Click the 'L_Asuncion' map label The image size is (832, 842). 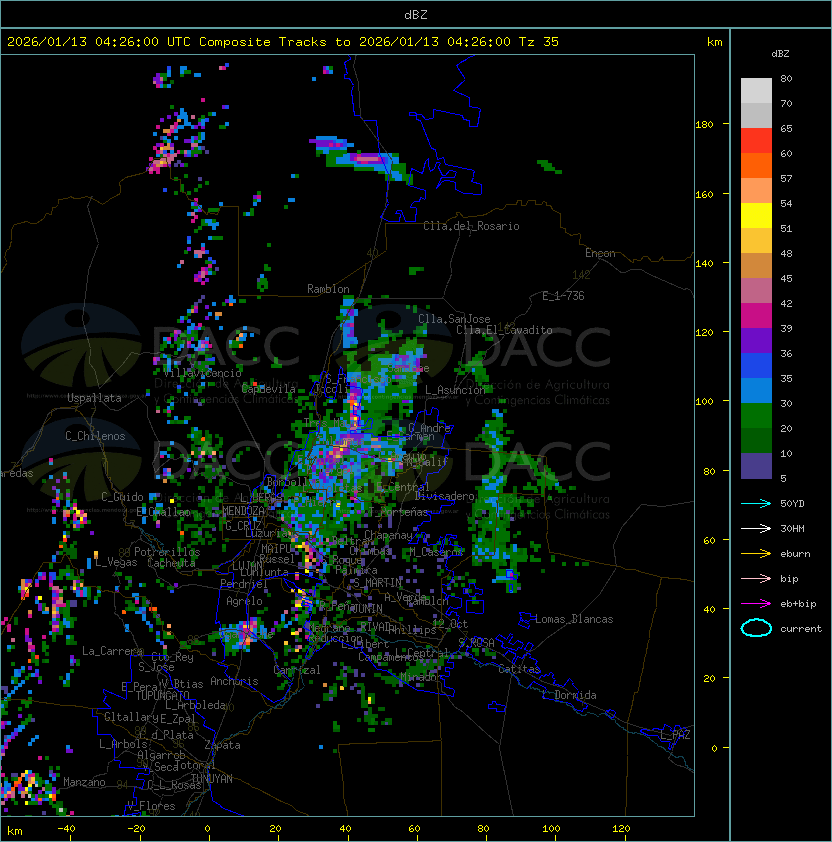click(455, 390)
